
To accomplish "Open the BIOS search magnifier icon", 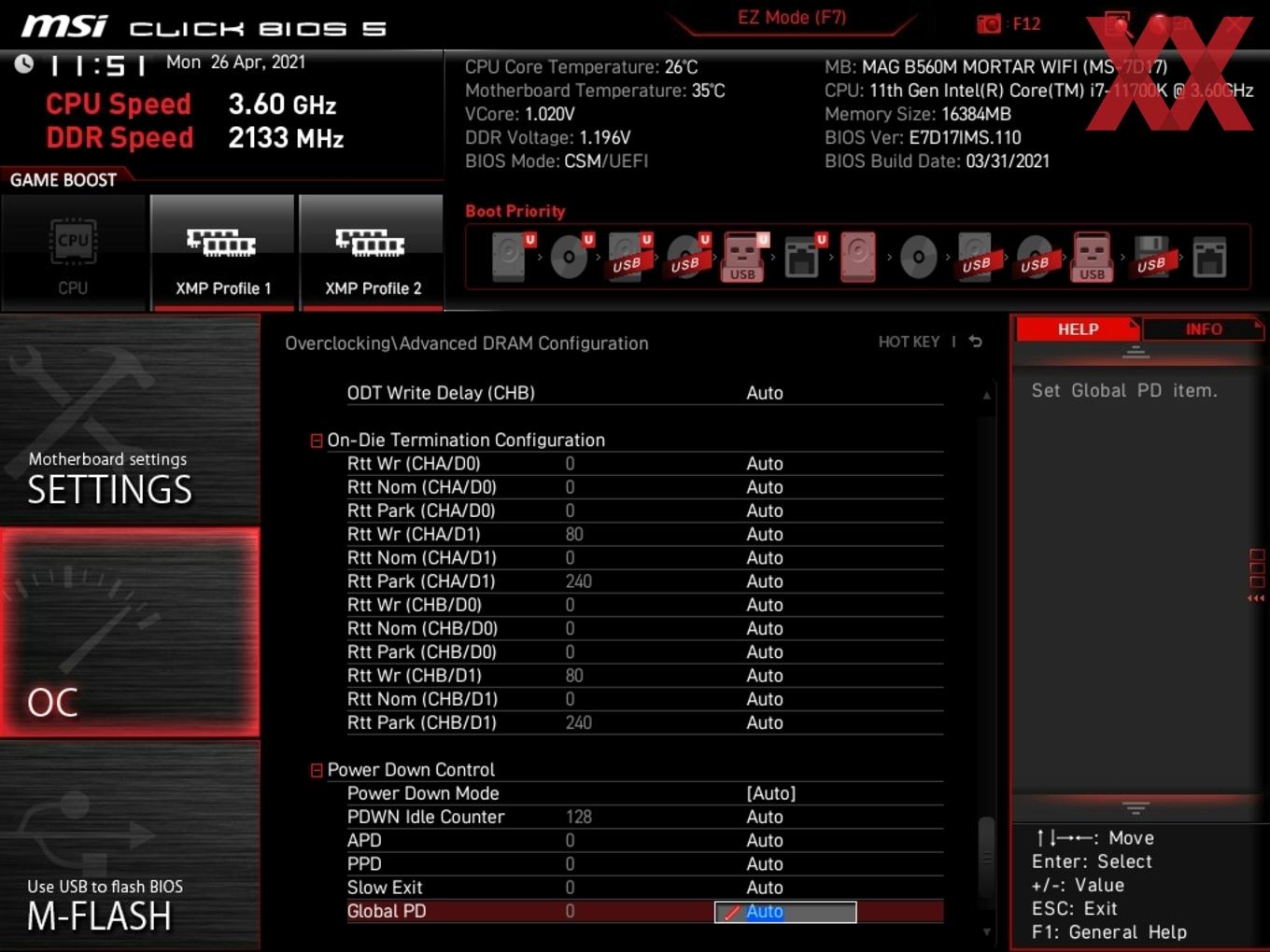I will [1117, 24].
